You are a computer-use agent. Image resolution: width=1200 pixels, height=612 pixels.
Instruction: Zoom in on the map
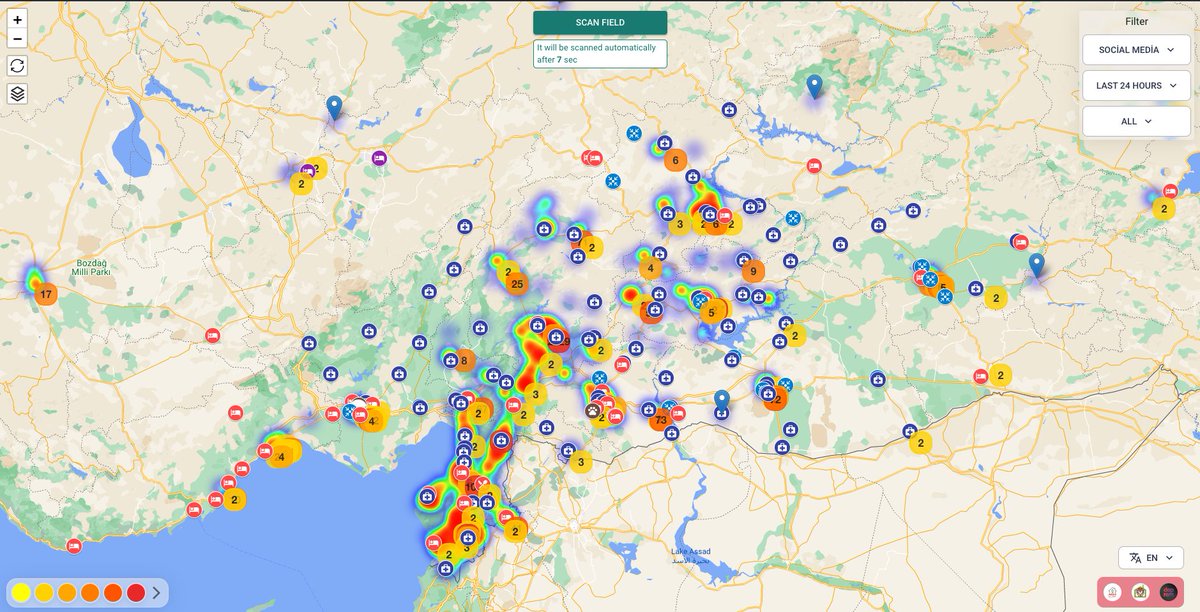pyautogui.click(x=17, y=20)
